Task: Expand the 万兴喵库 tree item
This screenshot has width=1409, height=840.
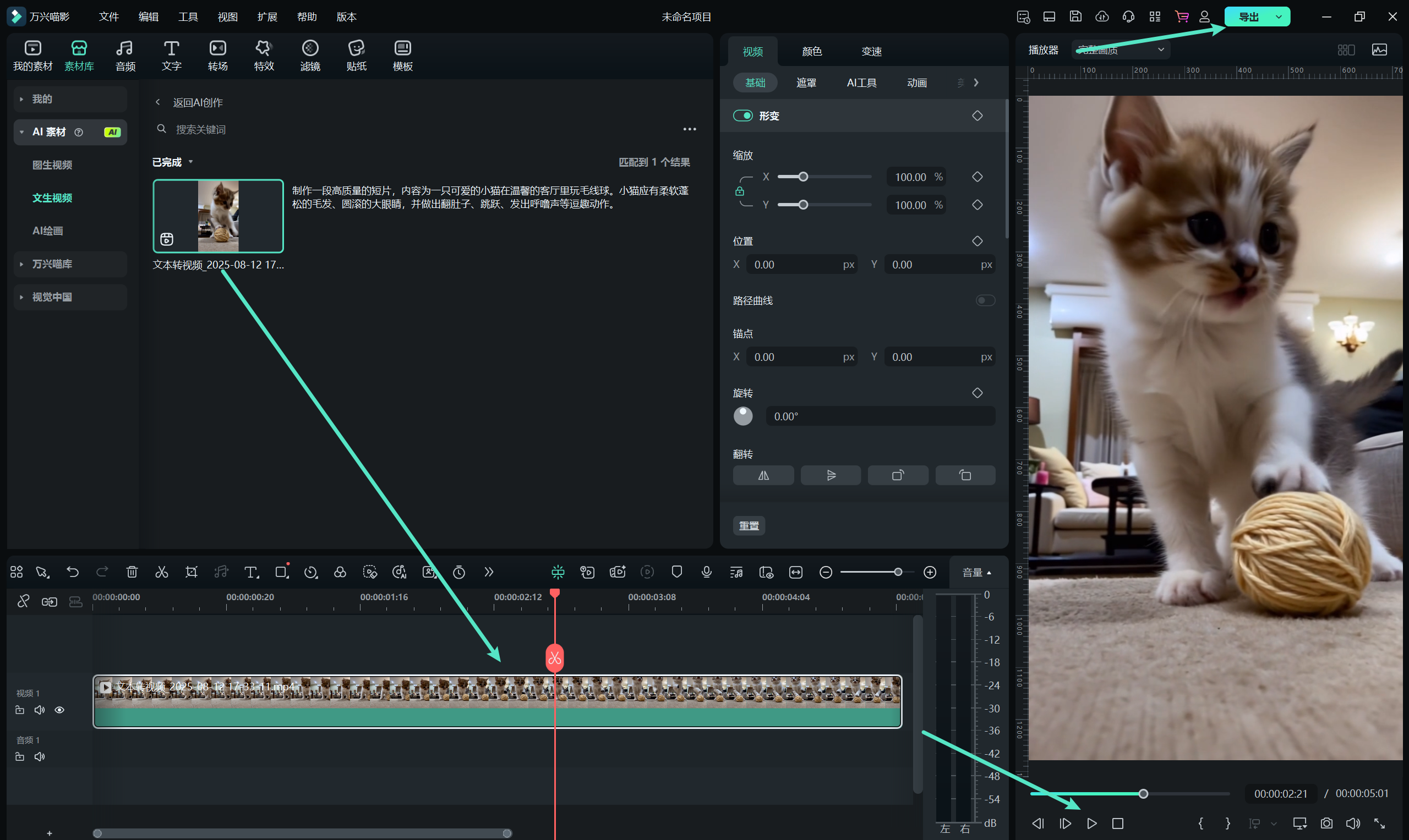Action: coord(52,265)
